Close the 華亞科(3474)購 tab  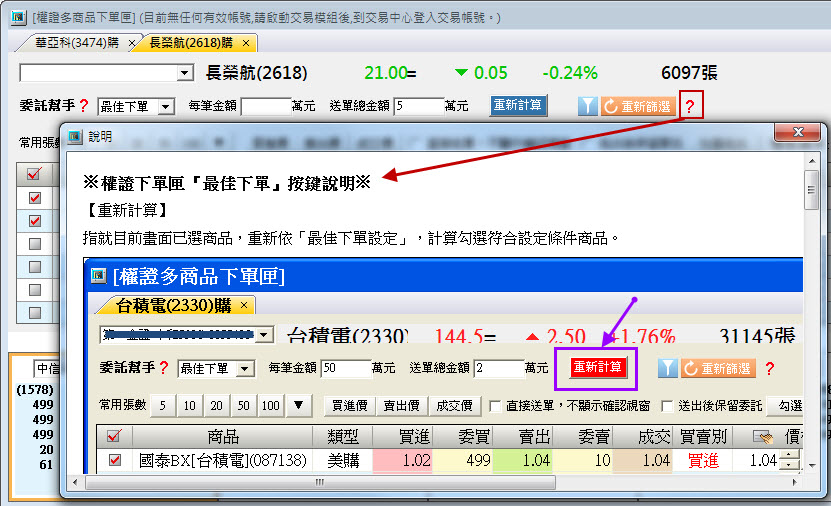(x=132, y=43)
